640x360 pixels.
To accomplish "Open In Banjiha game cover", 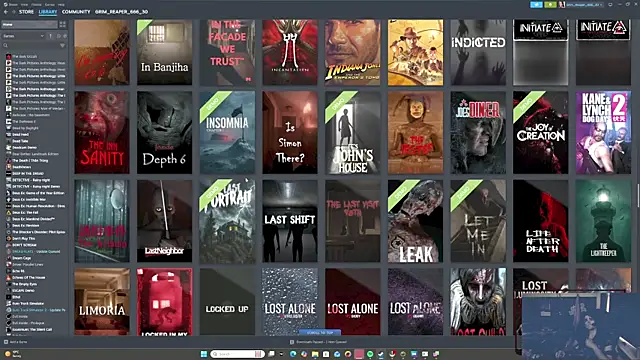I will tap(164, 52).
